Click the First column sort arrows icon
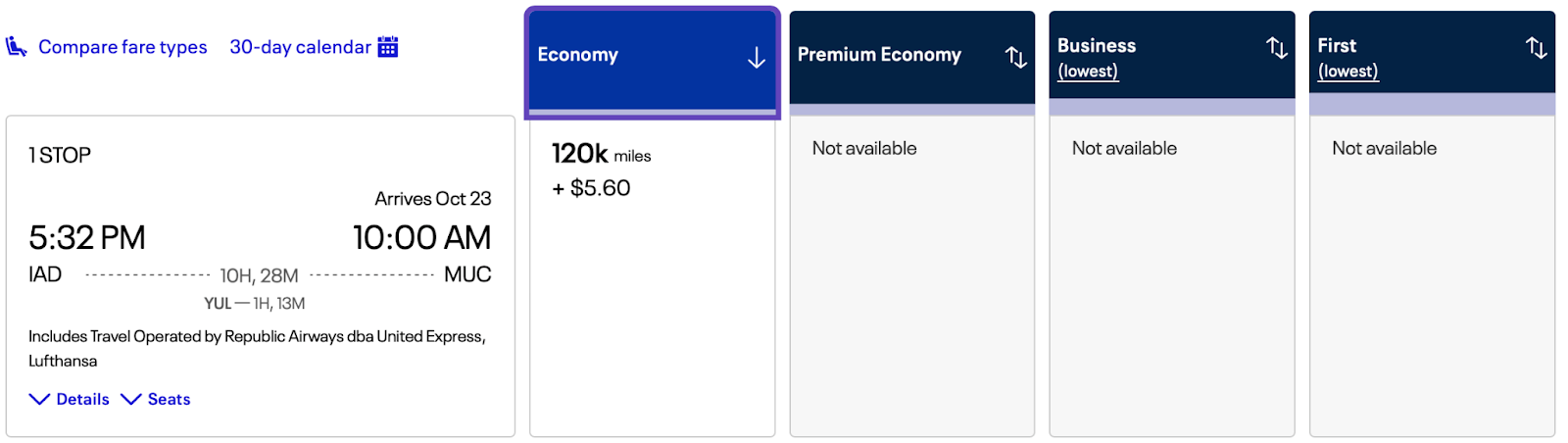This screenshot has width=1568, height=443. pyautogui.click(x=1536, y=47)
